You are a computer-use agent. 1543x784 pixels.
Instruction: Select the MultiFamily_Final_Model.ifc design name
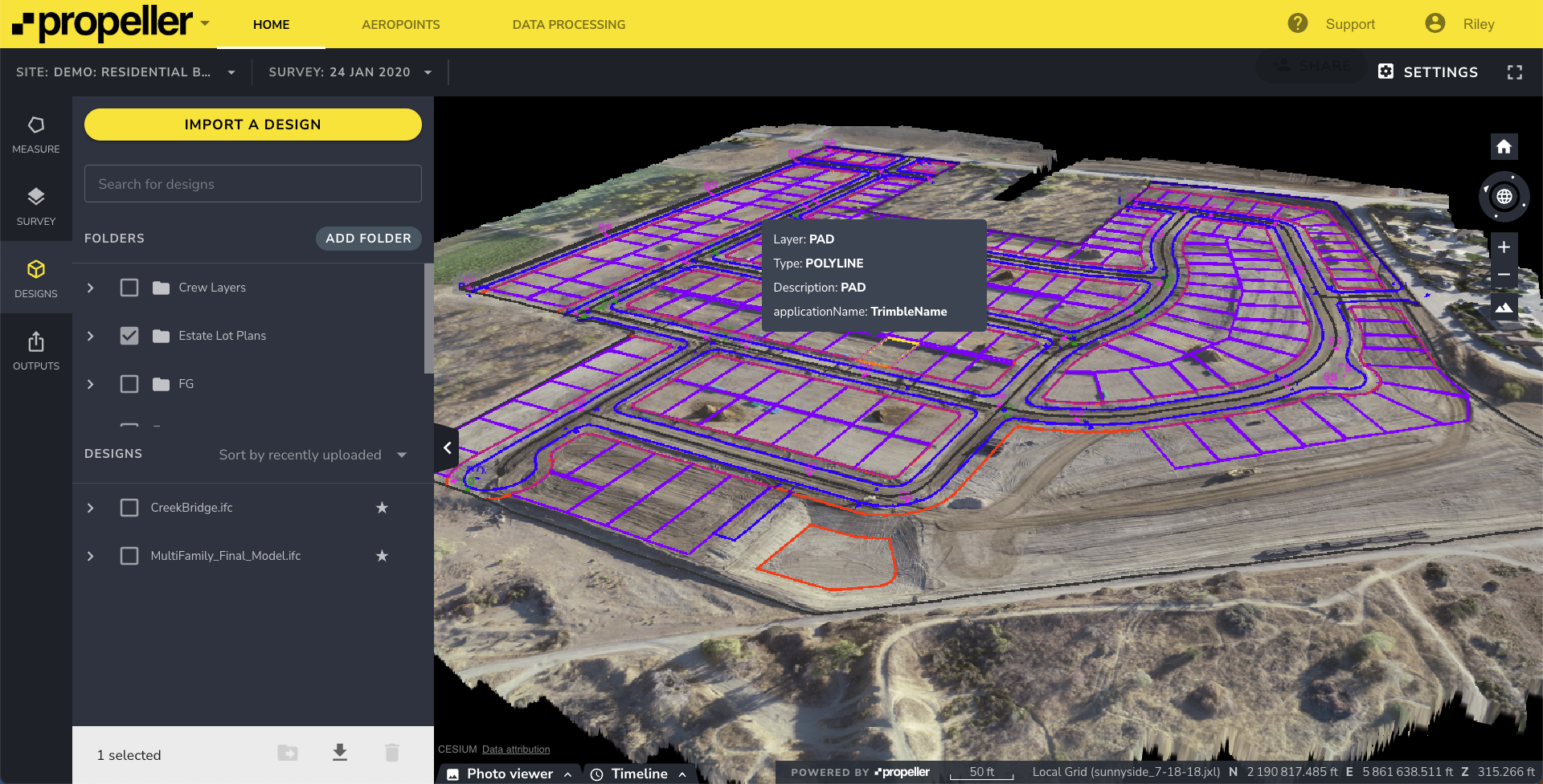pos(226,556)
